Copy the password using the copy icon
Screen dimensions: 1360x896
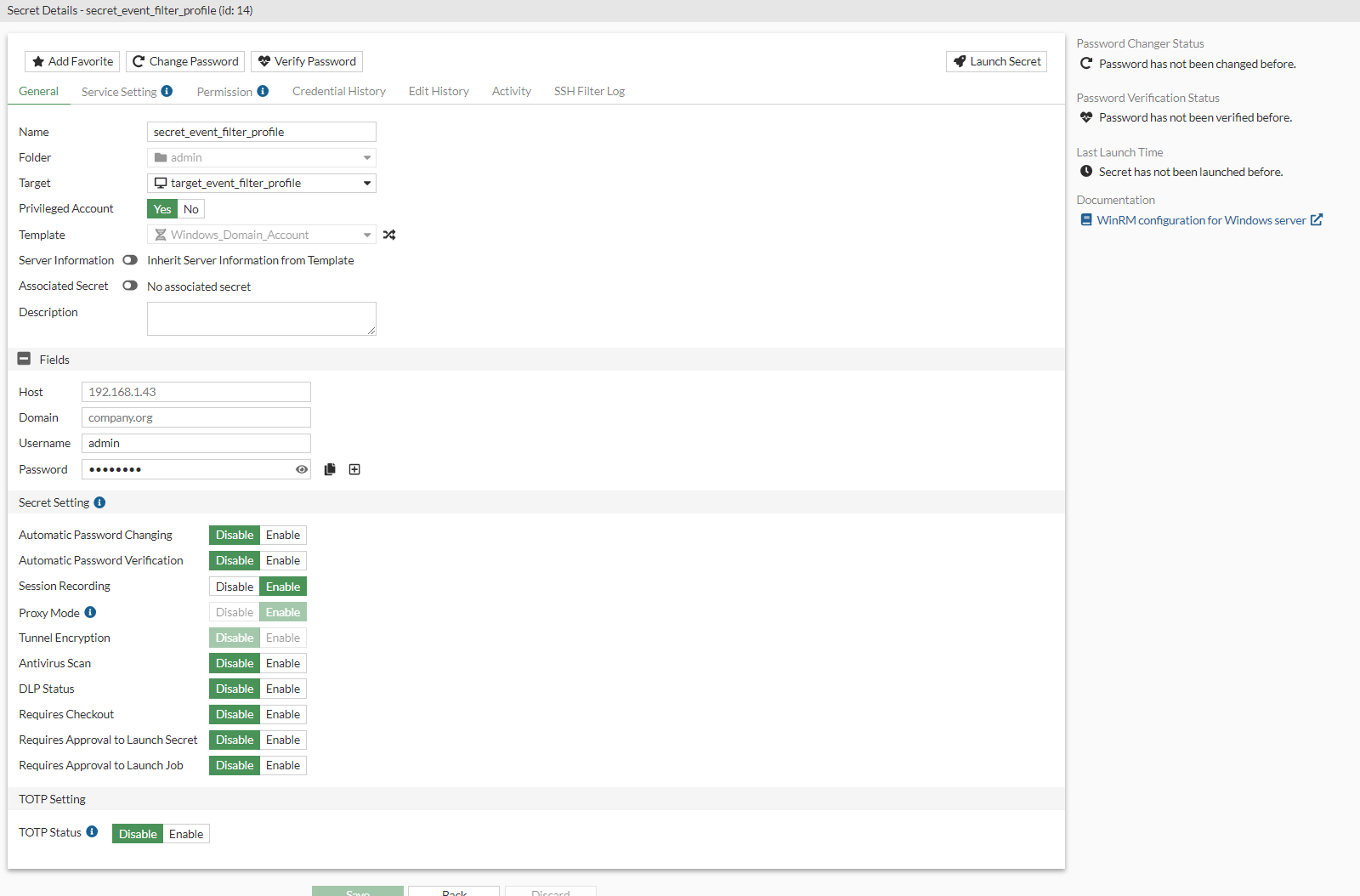point(330,468)
